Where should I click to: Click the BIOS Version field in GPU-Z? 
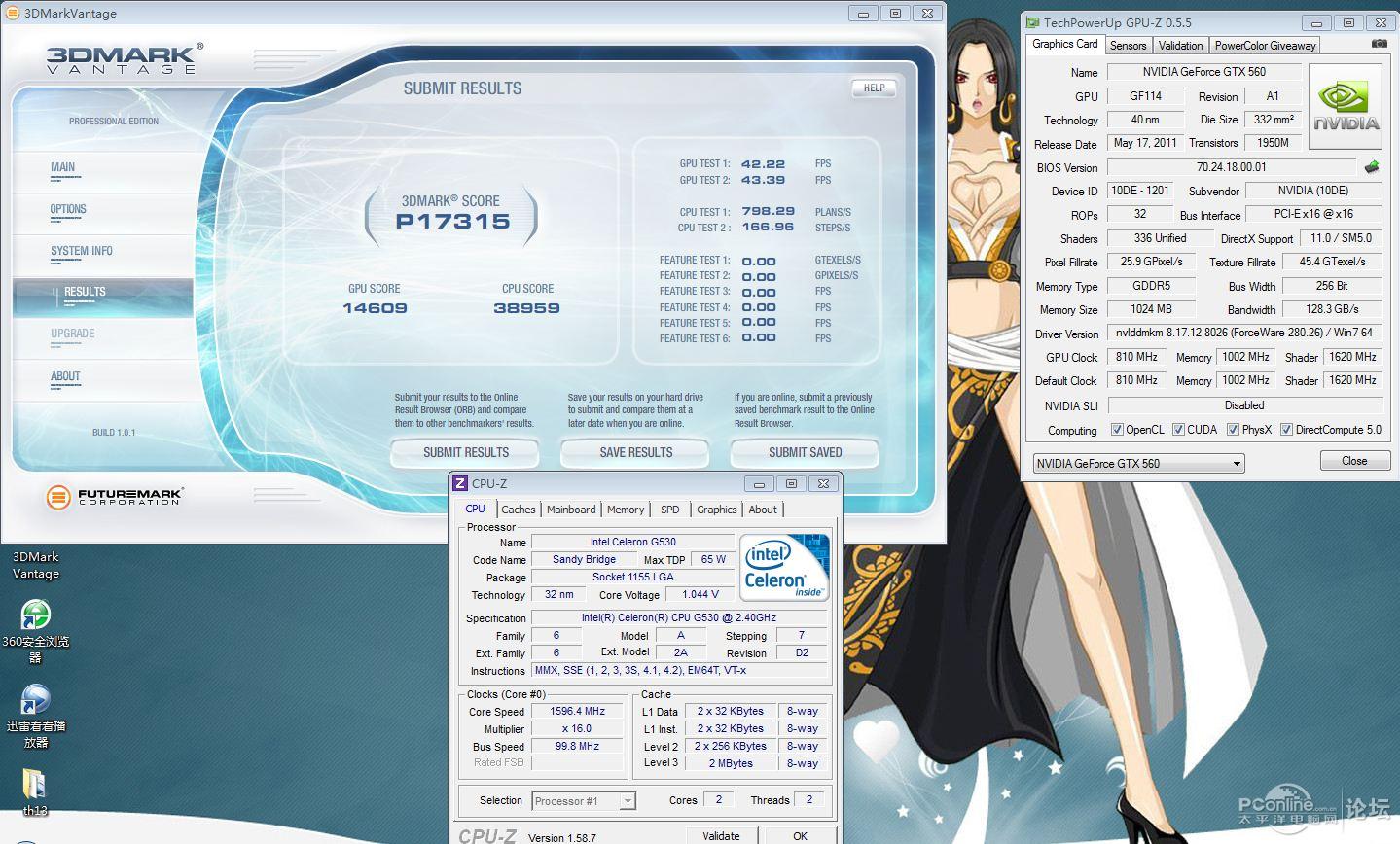1231,167
